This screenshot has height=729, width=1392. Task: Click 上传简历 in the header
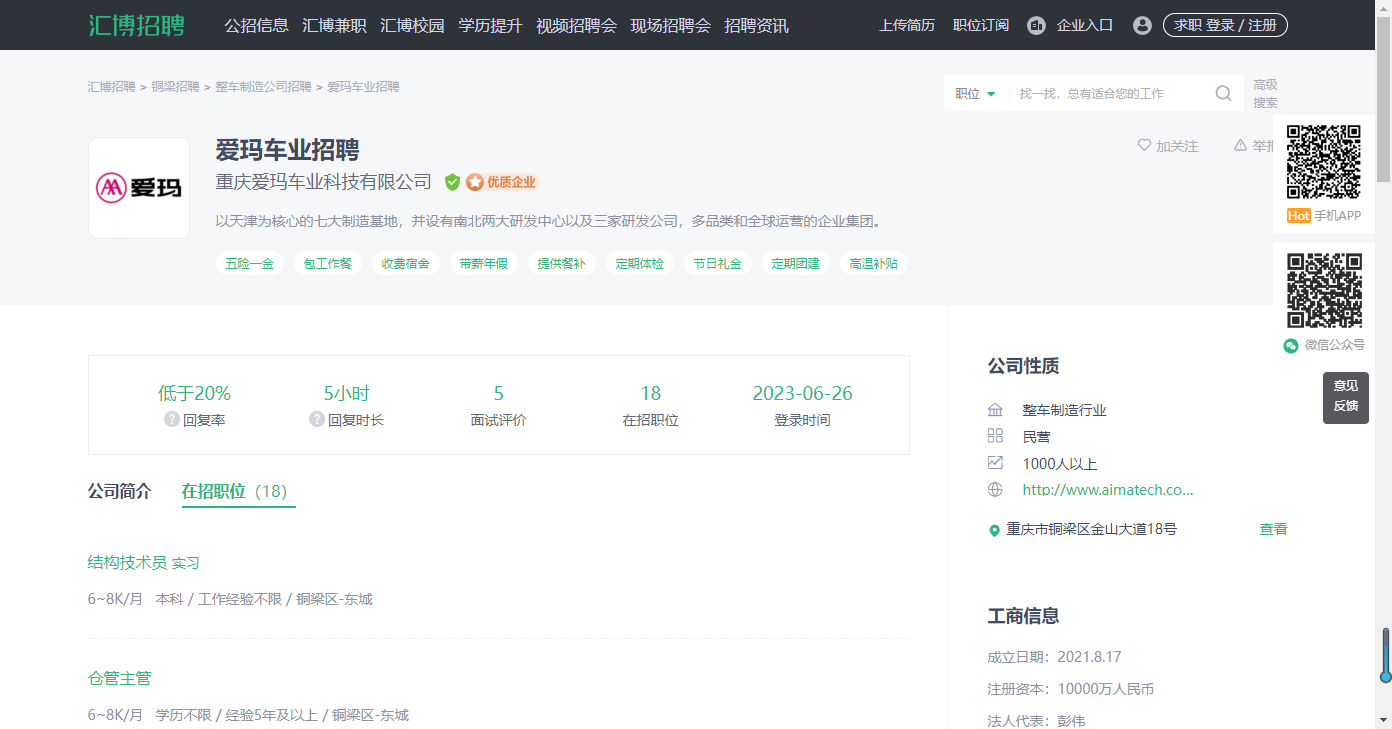tap(907, 25)
